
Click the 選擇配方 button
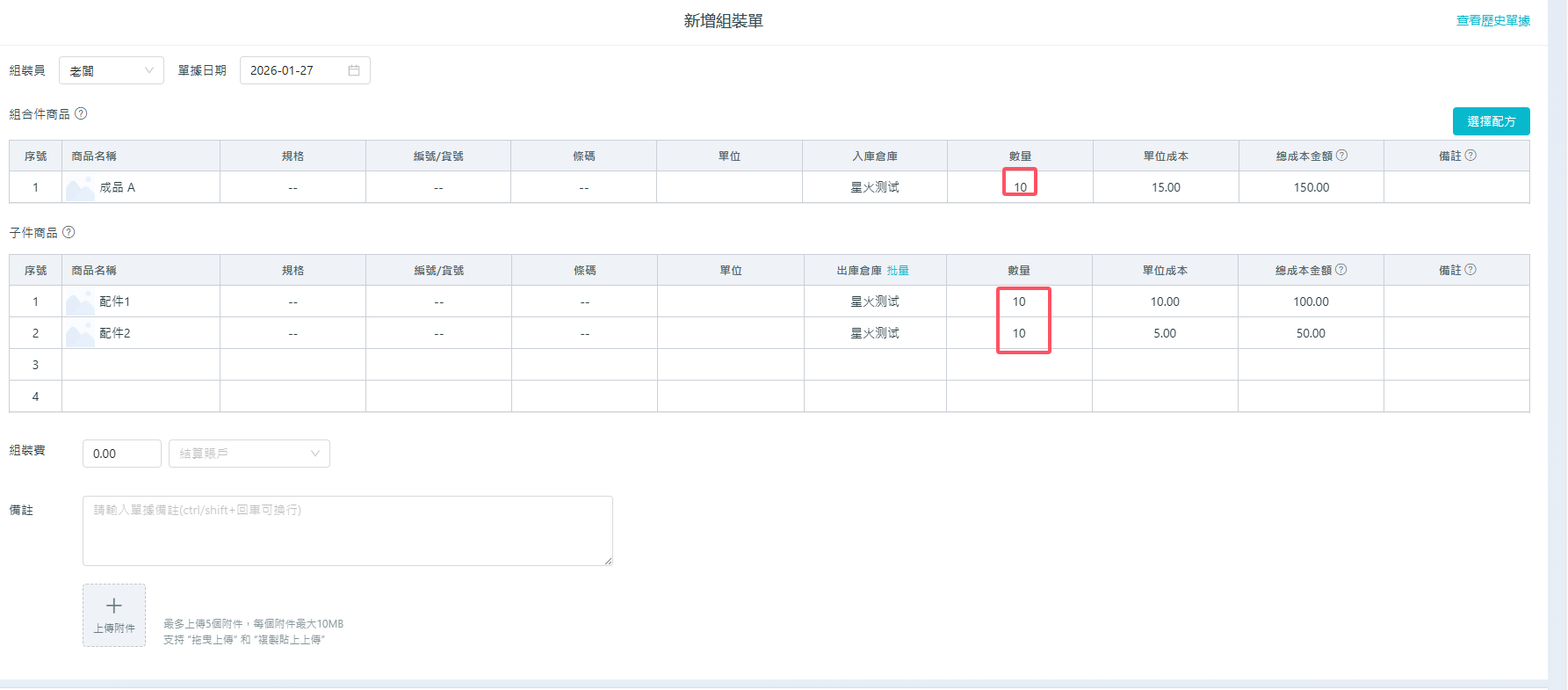[x=1491, y=121]
